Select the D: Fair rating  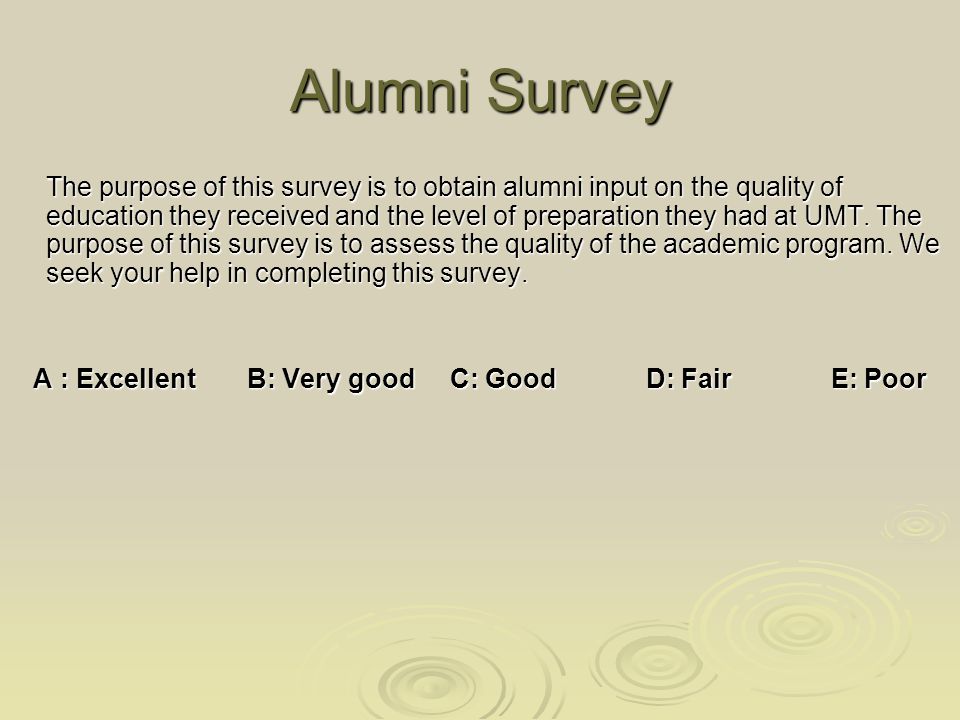click(689, 378)
